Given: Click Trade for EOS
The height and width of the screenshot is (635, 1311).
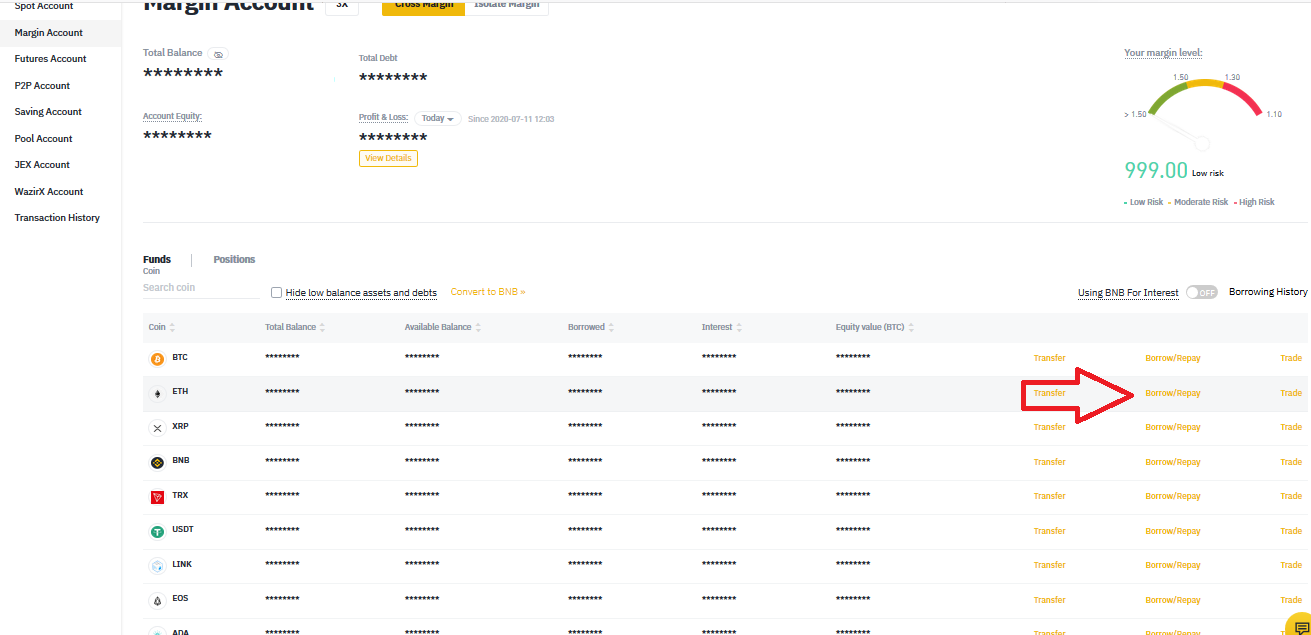Looking at the screenshot, I should coord(1291,600).
